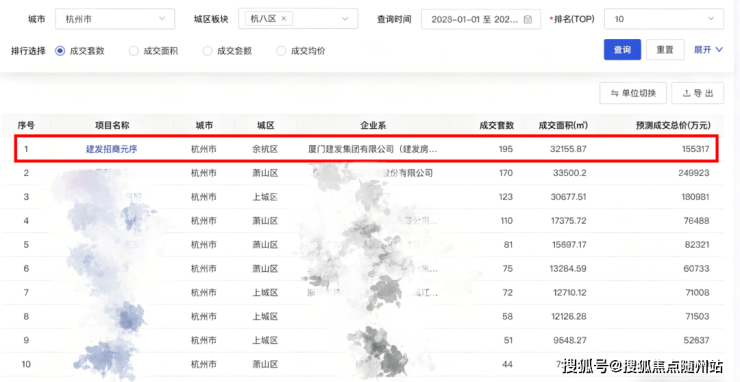Screen dimensions: 740x382
Task: Open the 建发招商元序 project link
Action: 111,149
